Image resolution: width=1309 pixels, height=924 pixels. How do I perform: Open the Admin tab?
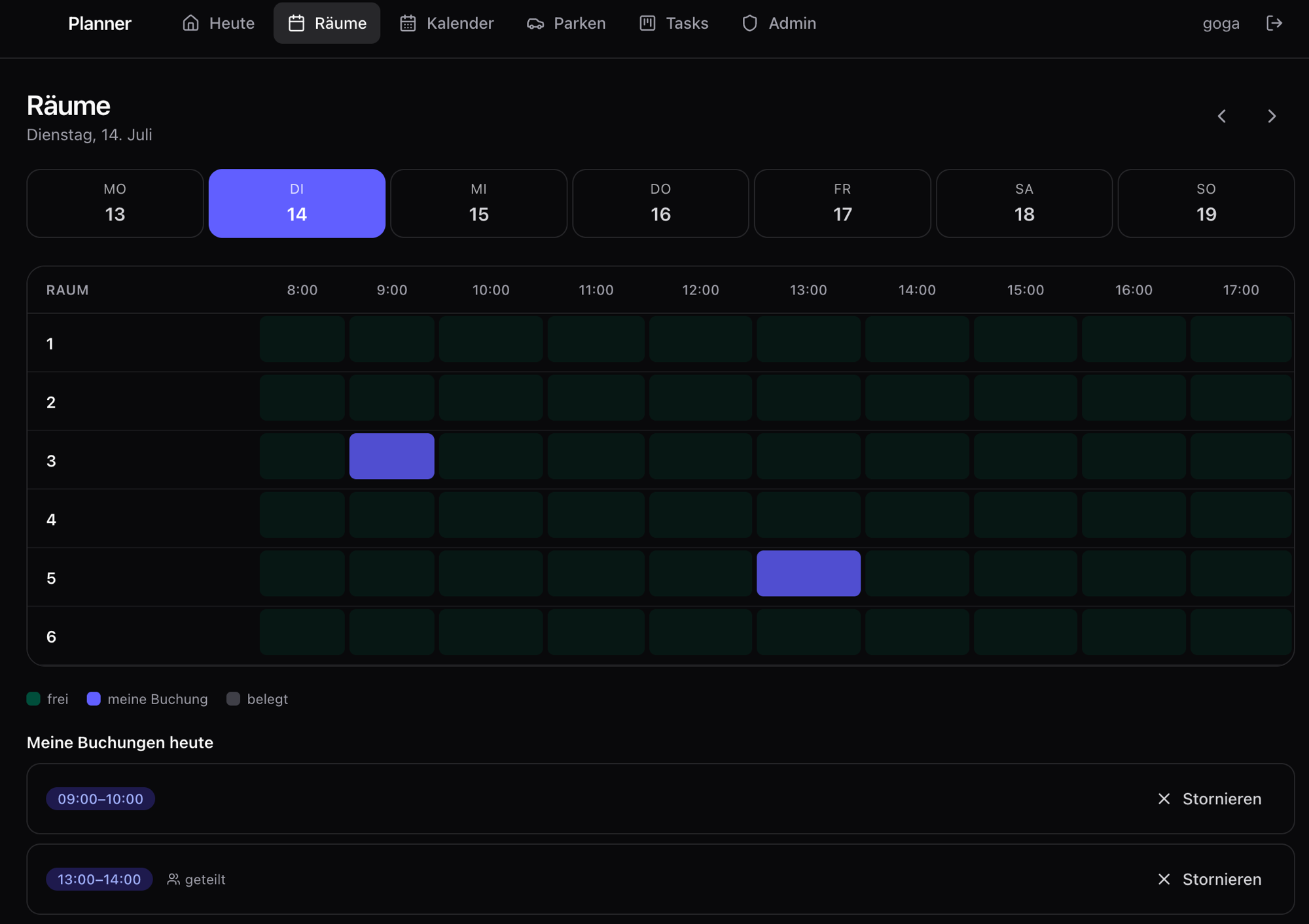coord(779,24)
